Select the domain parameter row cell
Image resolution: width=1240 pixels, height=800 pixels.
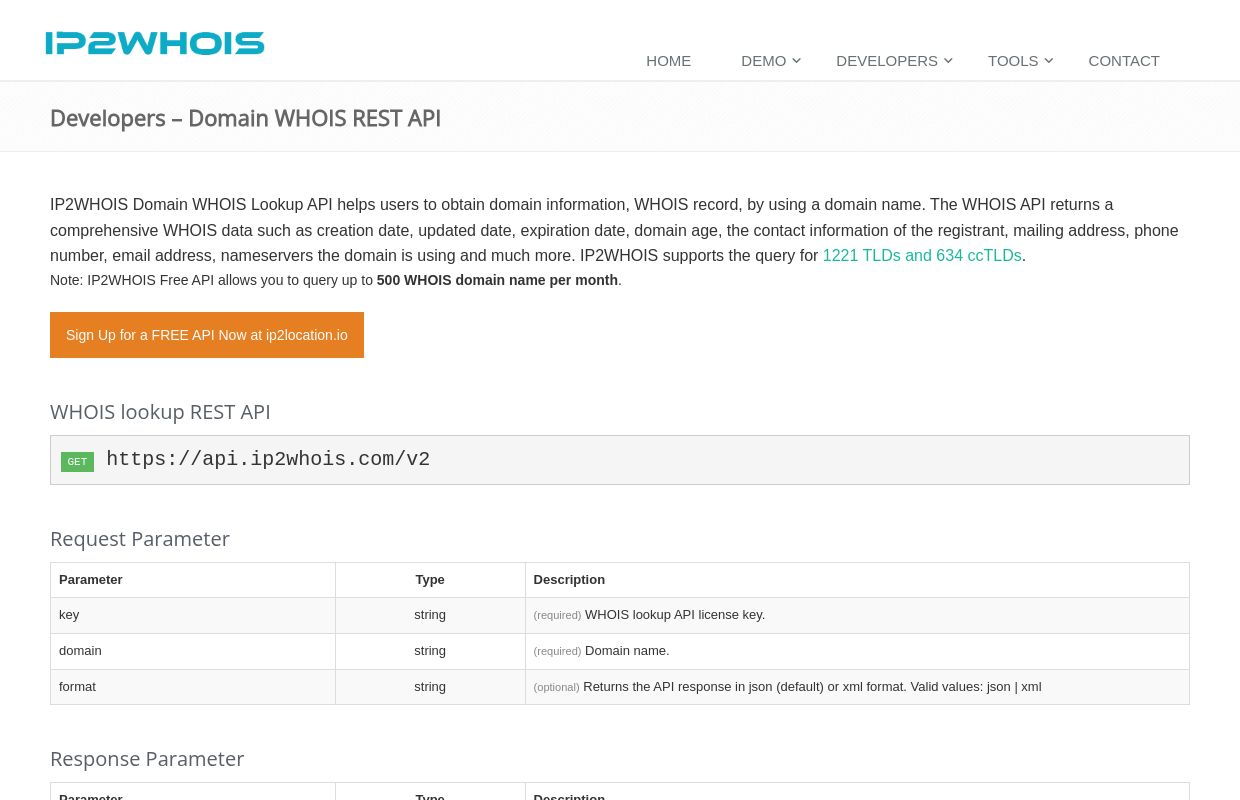pos(80,651)
